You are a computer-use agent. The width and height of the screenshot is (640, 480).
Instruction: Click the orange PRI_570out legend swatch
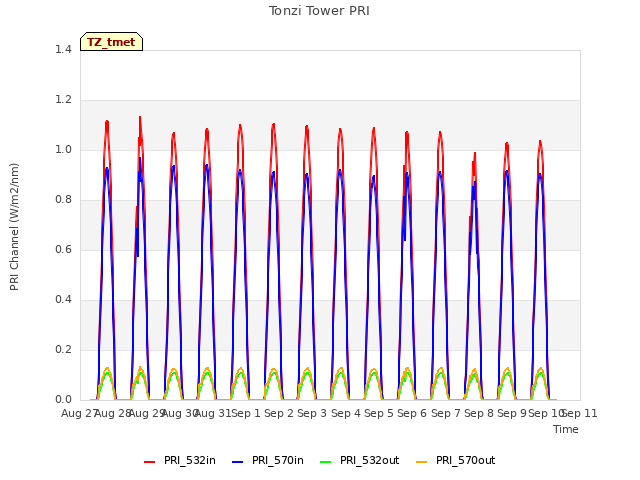point(421,462)
